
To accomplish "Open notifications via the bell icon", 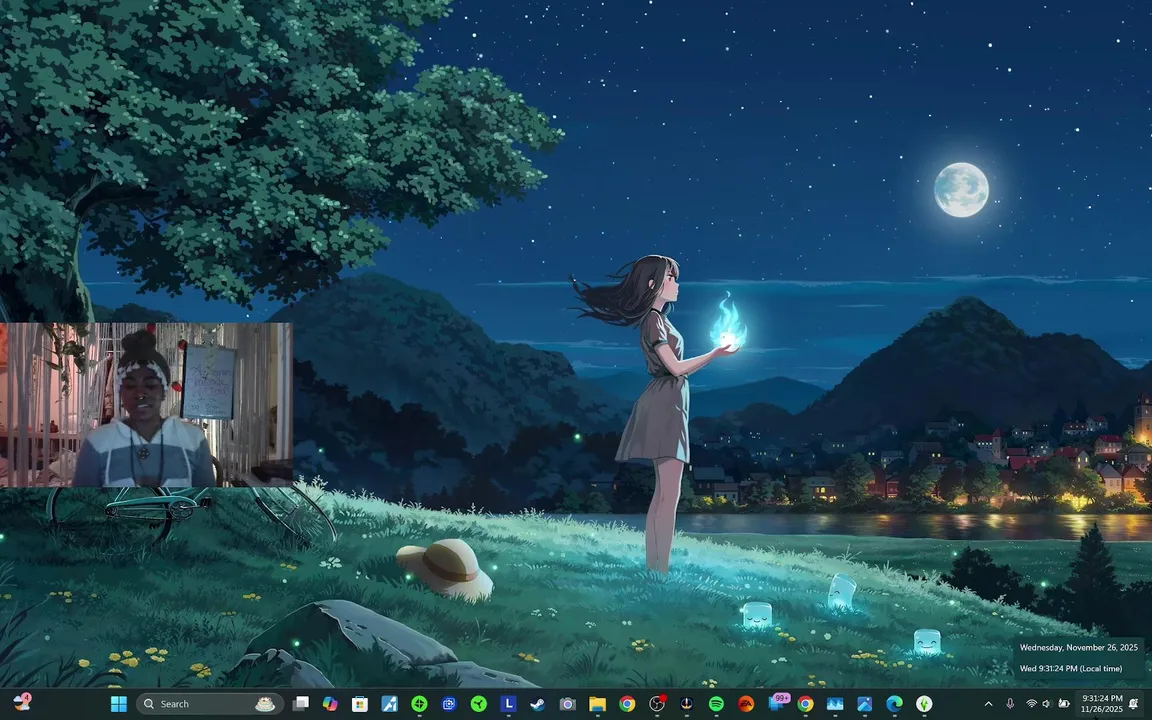I will click(x=1135, y=704).
